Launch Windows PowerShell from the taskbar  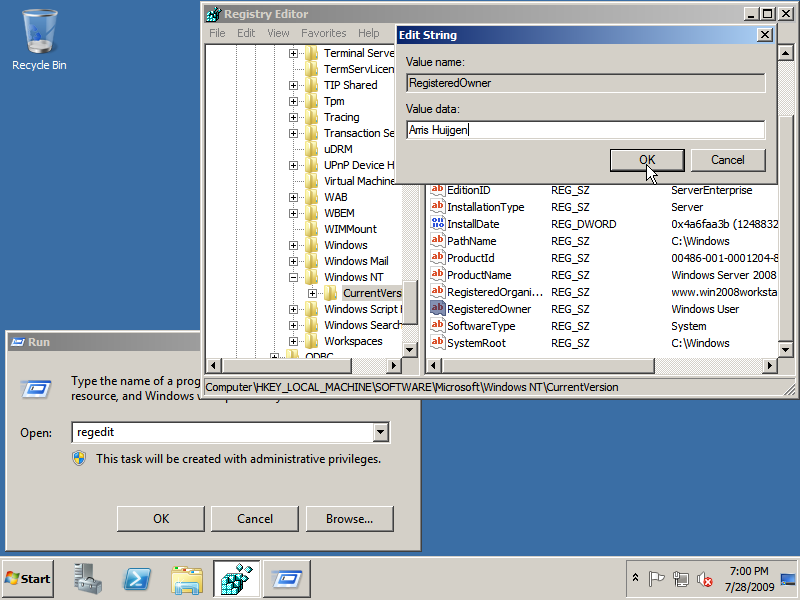[137, 579]
